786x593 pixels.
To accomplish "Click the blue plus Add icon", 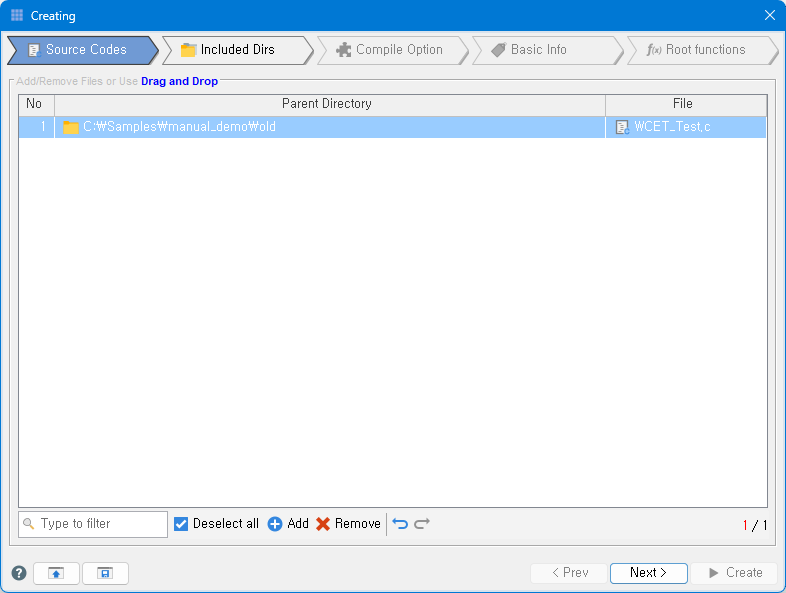I will coord(275,524).
